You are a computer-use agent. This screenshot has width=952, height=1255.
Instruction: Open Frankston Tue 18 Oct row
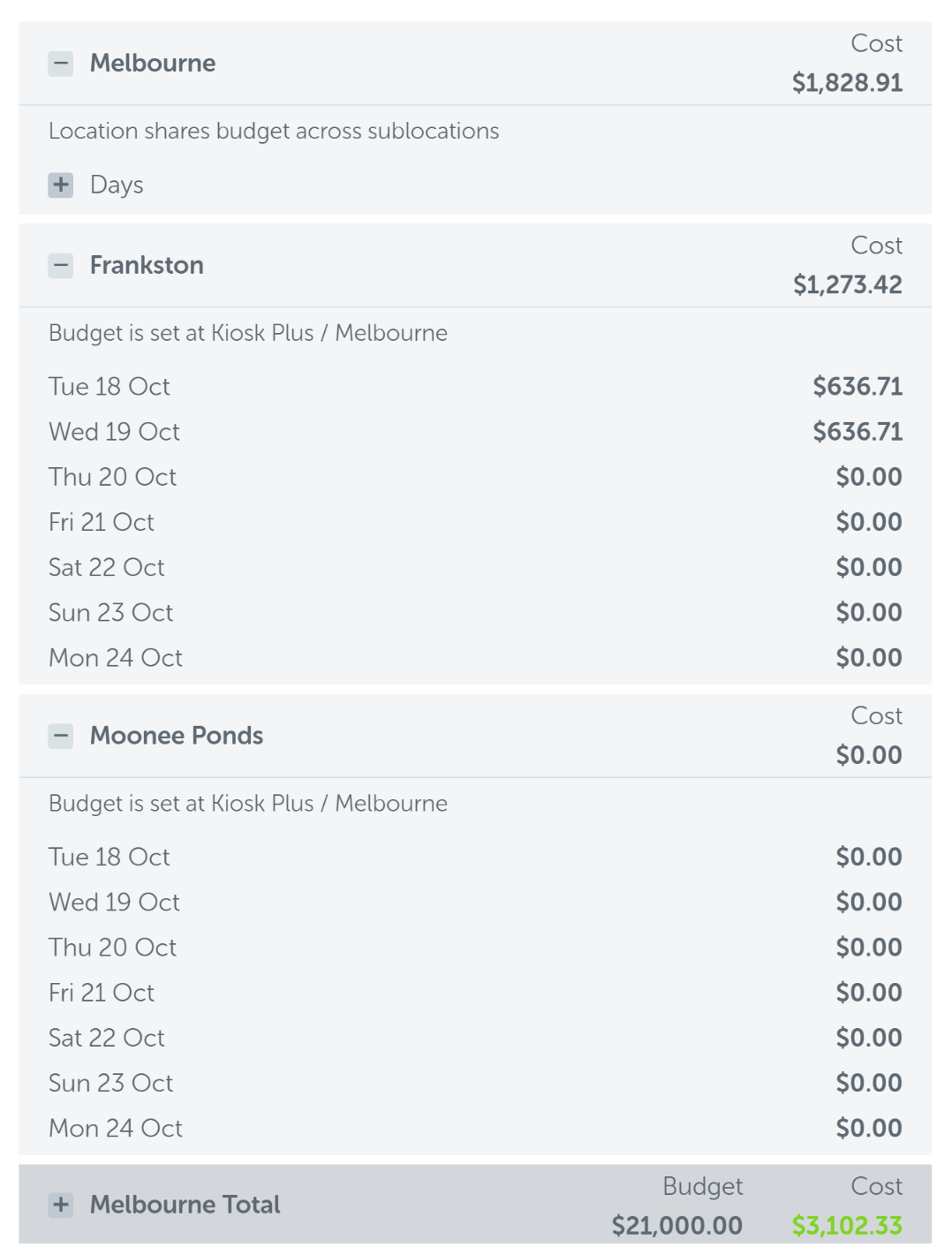click(475, 387)
